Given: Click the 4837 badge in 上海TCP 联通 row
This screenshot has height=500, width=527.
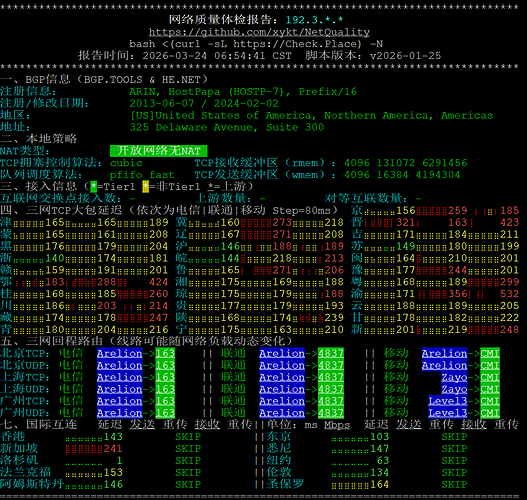Looking at the screenshot, I should (331, 377).
